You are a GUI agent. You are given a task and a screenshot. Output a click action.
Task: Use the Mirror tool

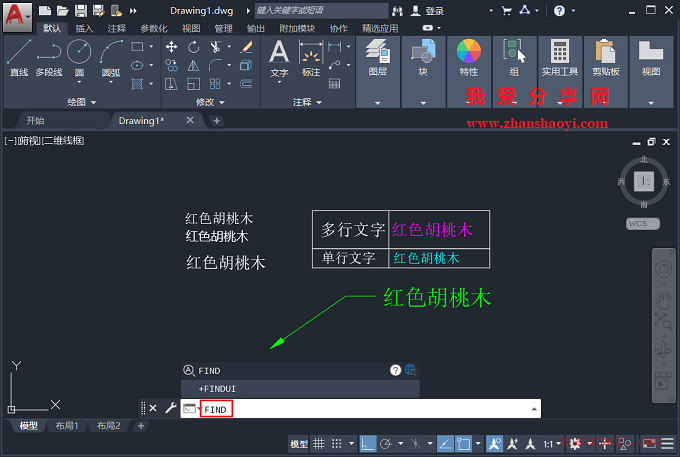193,65
